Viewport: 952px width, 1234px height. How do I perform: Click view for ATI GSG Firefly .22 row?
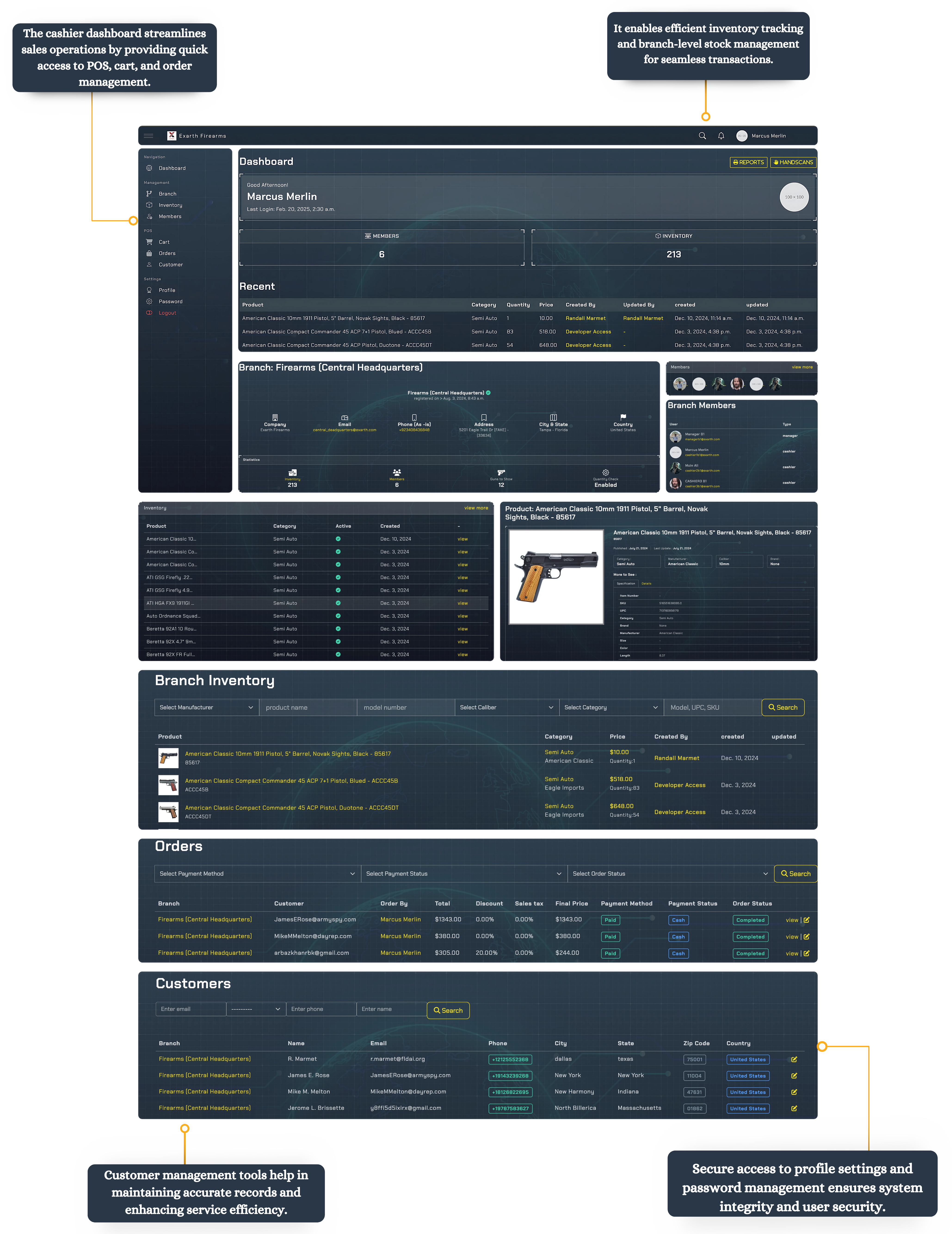[462, 577]
